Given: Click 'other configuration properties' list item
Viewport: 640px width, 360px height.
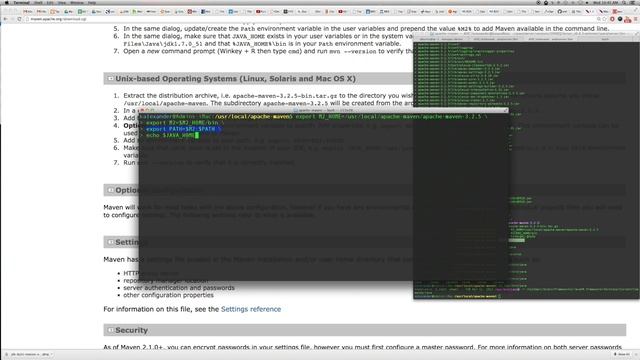Looking at the screenshot, I should pos(168,295).
